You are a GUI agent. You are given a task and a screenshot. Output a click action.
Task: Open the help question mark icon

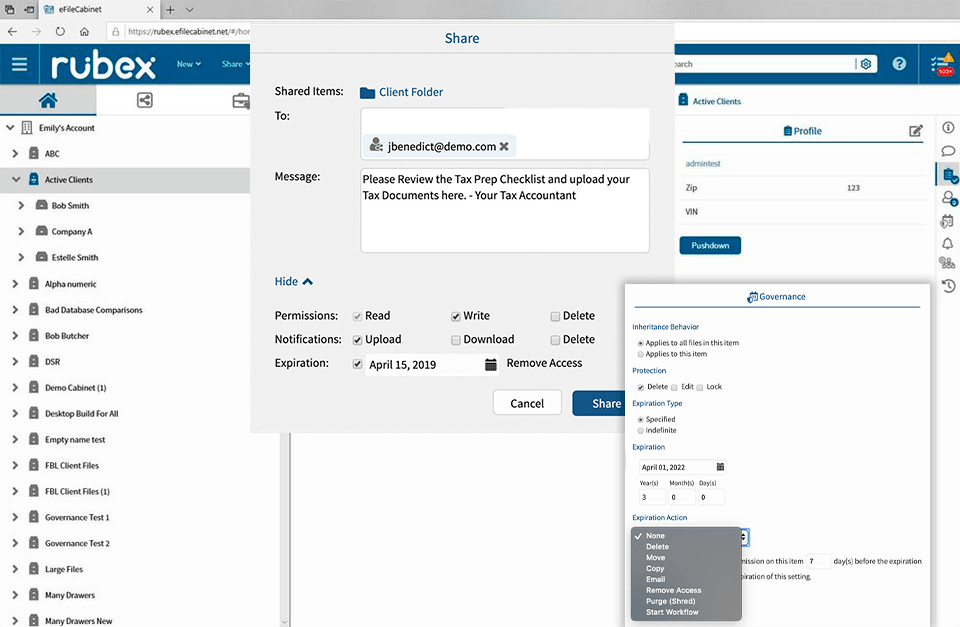899,64
